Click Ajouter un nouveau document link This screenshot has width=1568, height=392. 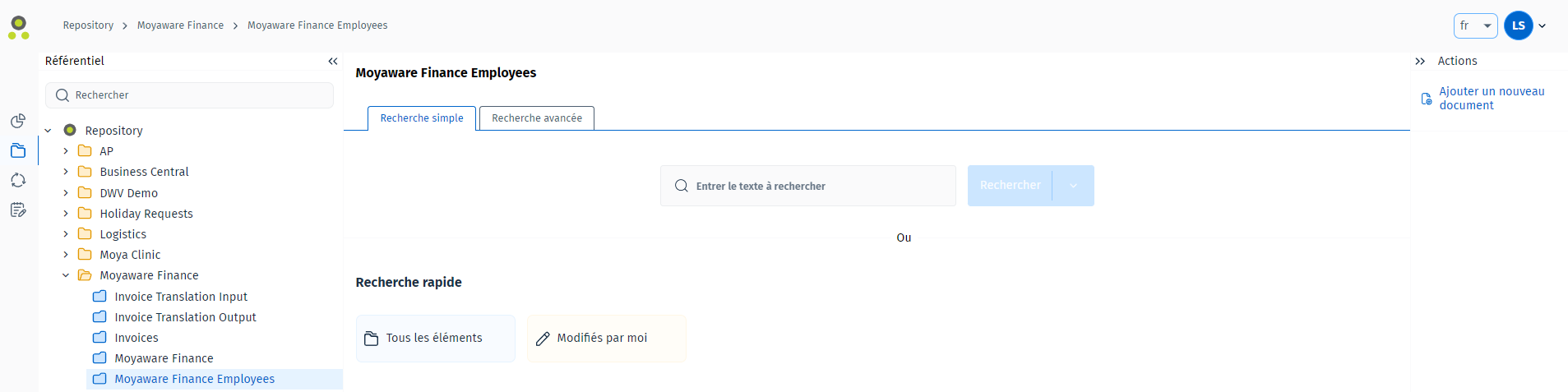[1492, 99]
